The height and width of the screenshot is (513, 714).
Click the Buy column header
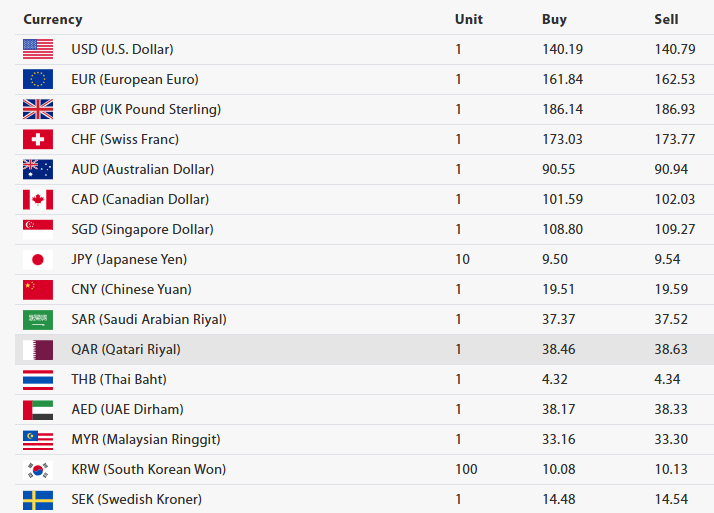(x=554, y=19)
